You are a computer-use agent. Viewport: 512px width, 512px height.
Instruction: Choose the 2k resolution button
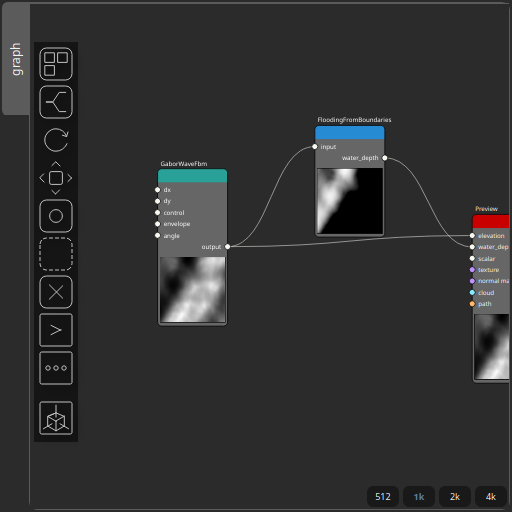coord(455,497)
